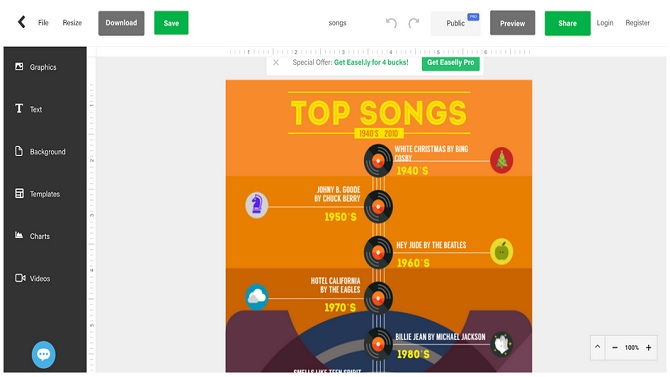The height and width of the screenshot is (377, 670).
Task: Open the Charts panel in sidebar
Action: coord(32,236)
